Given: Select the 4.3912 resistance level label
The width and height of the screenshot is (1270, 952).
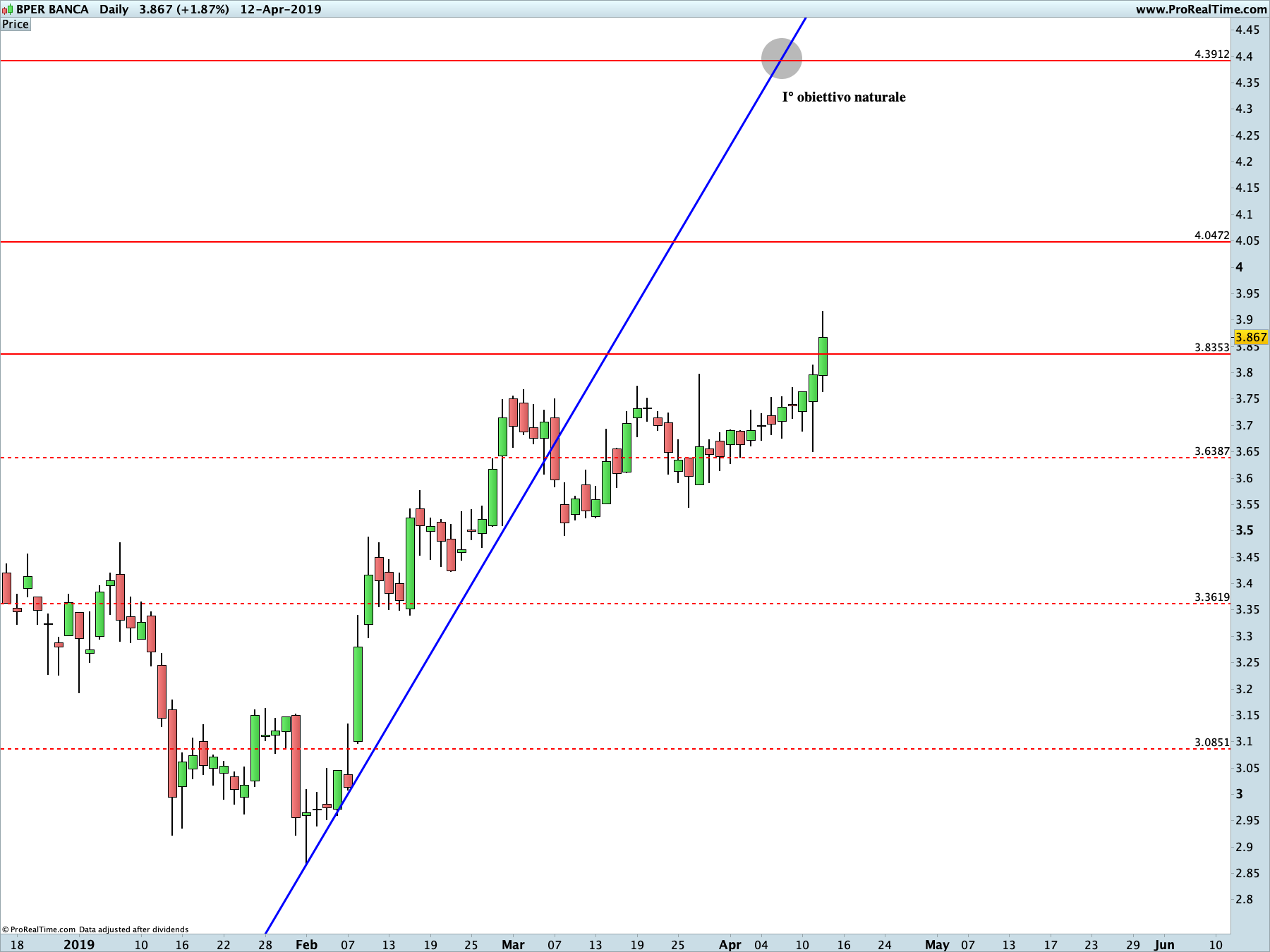Looking at the screenshot, I should (x=1211, y=54).
